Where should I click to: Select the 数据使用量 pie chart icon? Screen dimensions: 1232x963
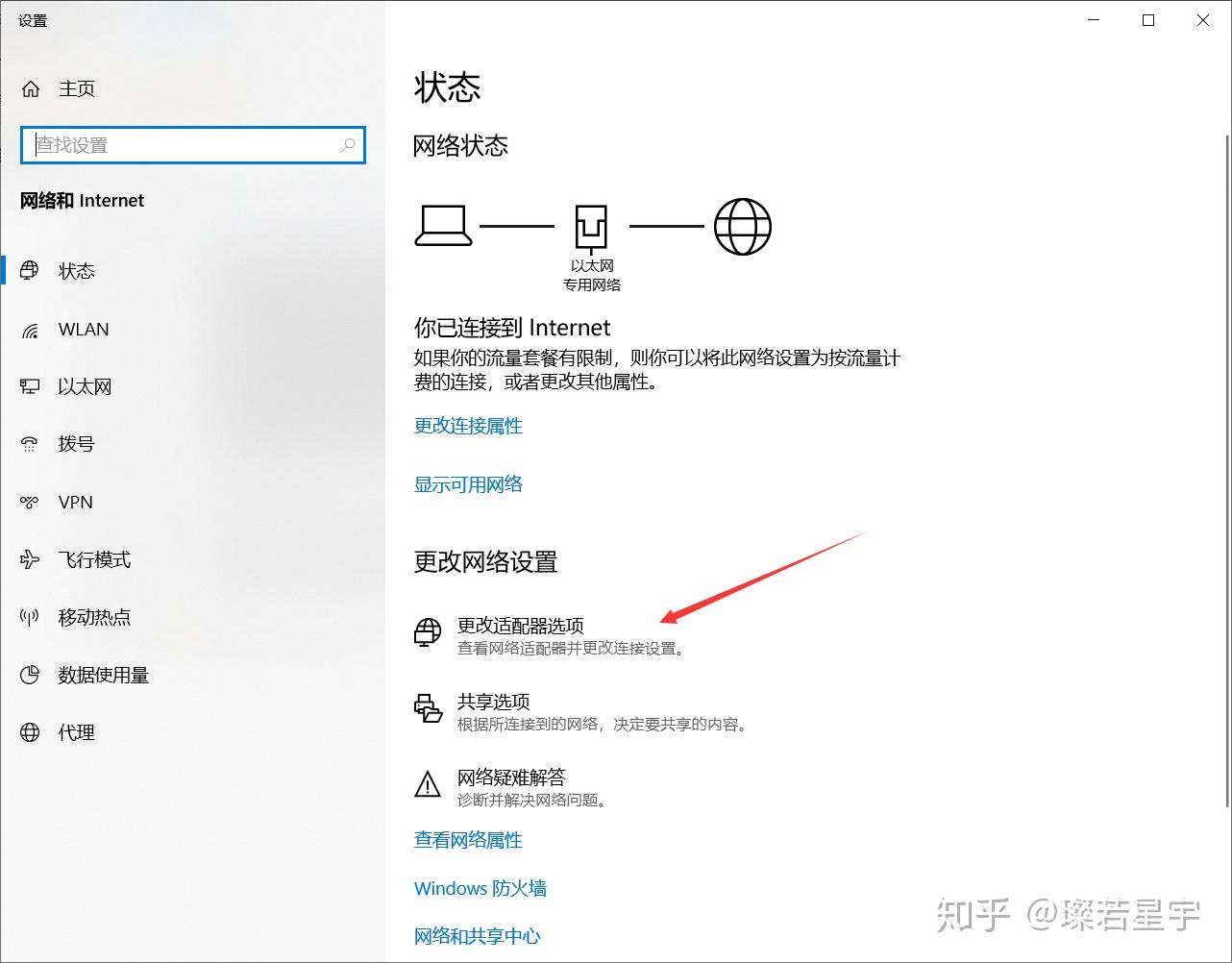point(30,675)
